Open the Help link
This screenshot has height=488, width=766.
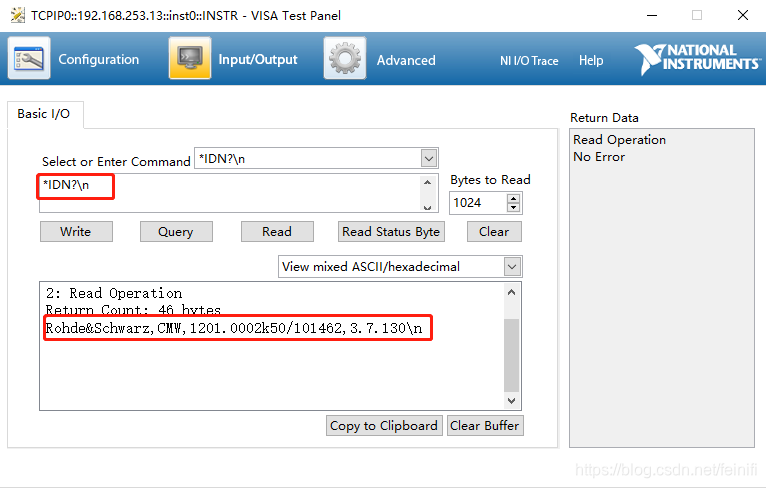[x=591, y=61]
